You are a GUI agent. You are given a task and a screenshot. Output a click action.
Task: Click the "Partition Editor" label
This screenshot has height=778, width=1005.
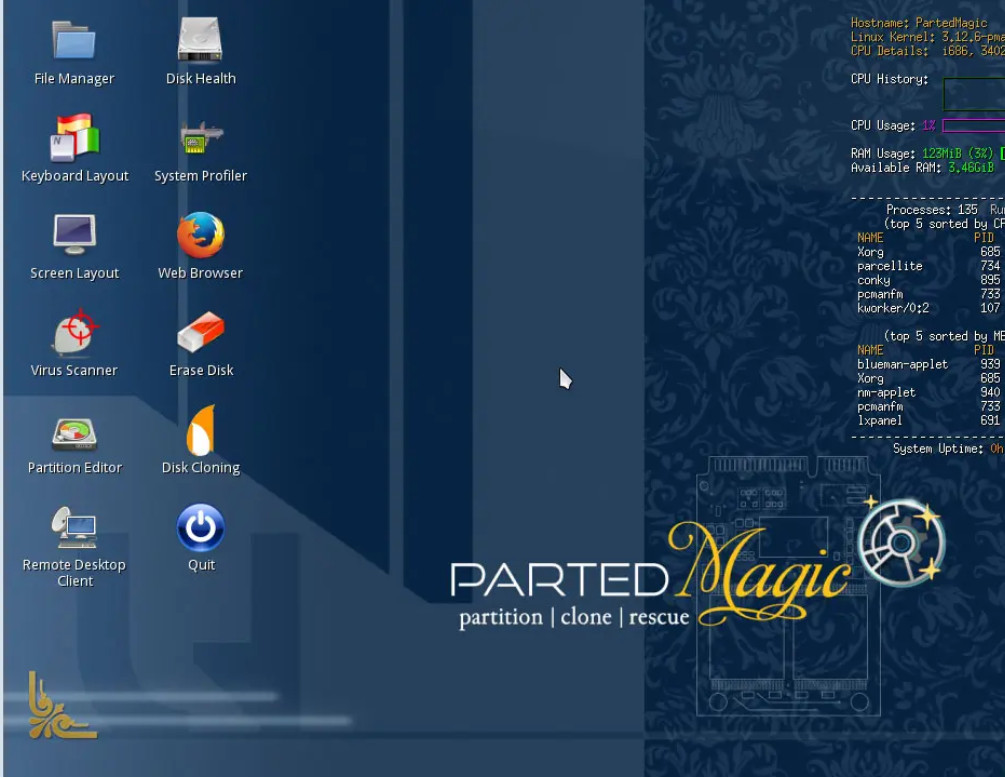click(x=75, y=468)
